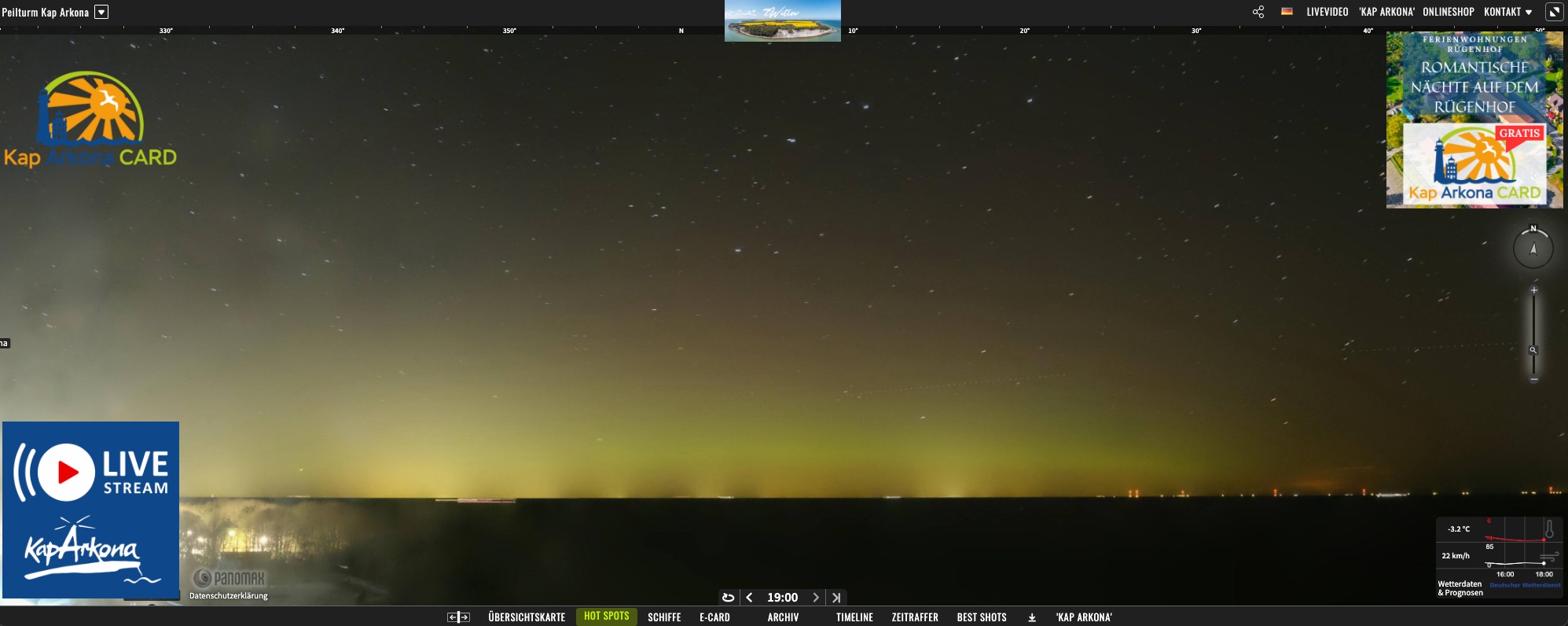The image size is (1568, 626).
Task: Jump to latest image with skip-to-end icon
Action: click(836, 598)
